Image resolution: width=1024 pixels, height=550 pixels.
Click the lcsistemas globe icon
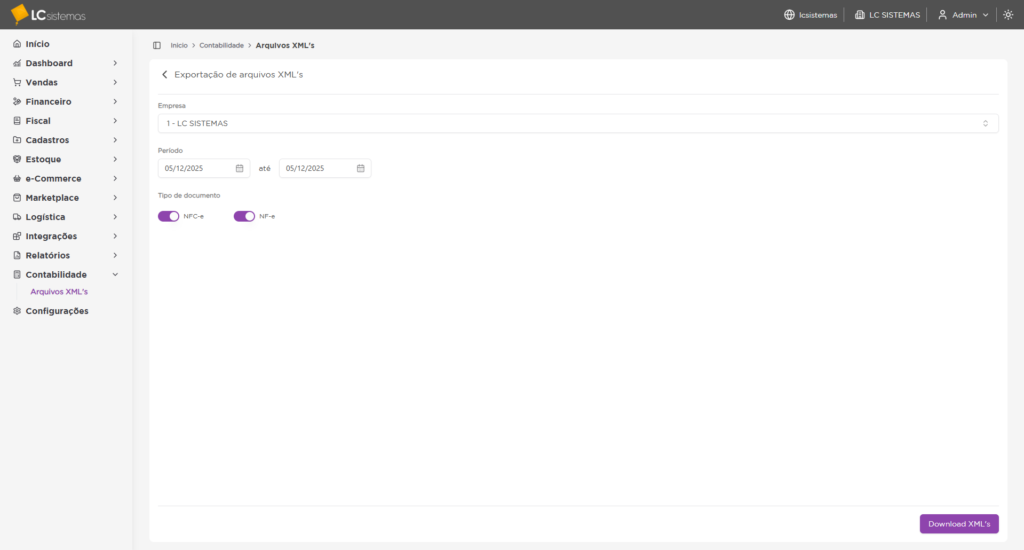[x=789, y=15]
